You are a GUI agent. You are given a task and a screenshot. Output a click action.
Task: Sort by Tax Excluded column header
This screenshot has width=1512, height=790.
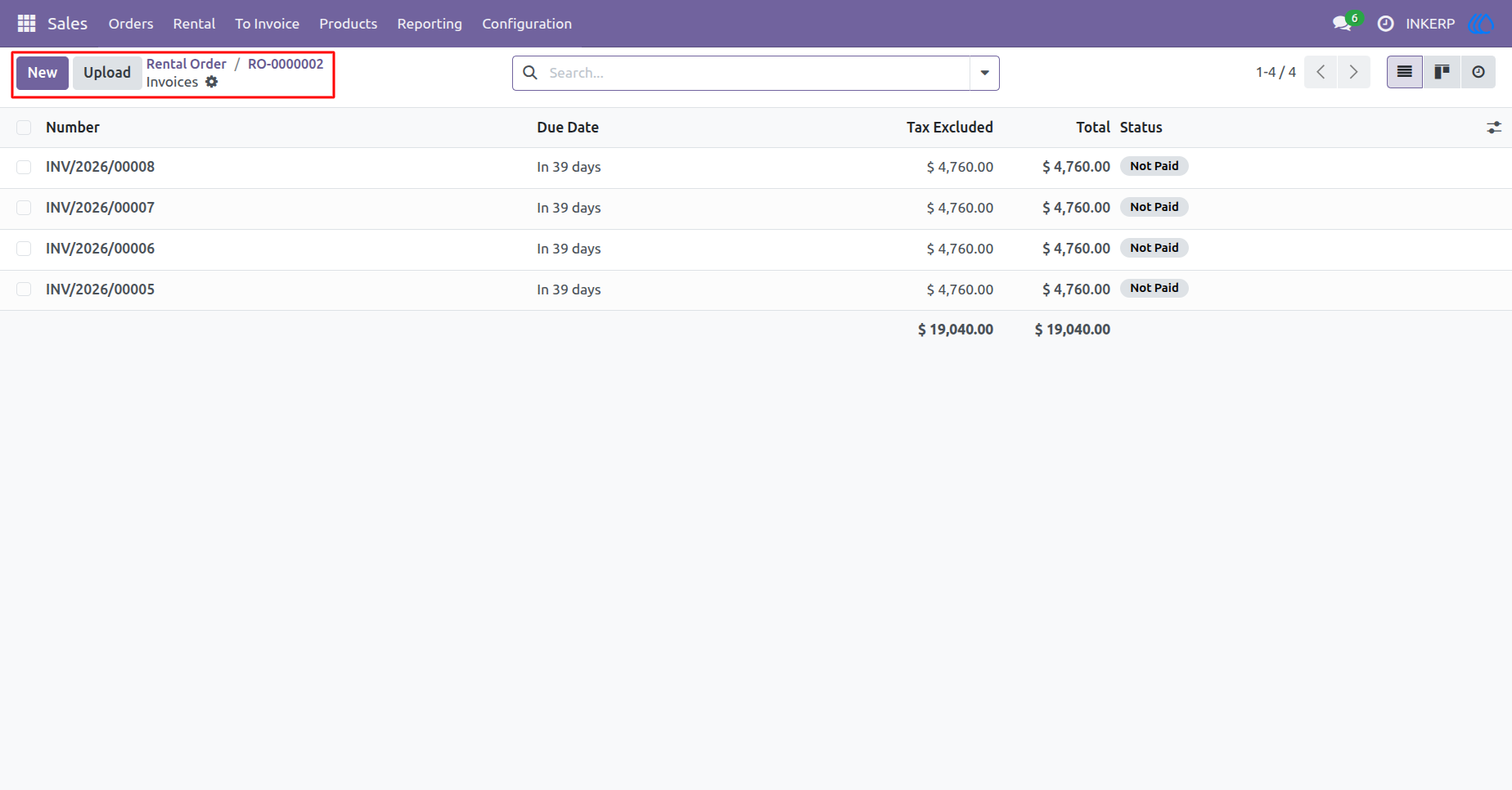(949, 128)
